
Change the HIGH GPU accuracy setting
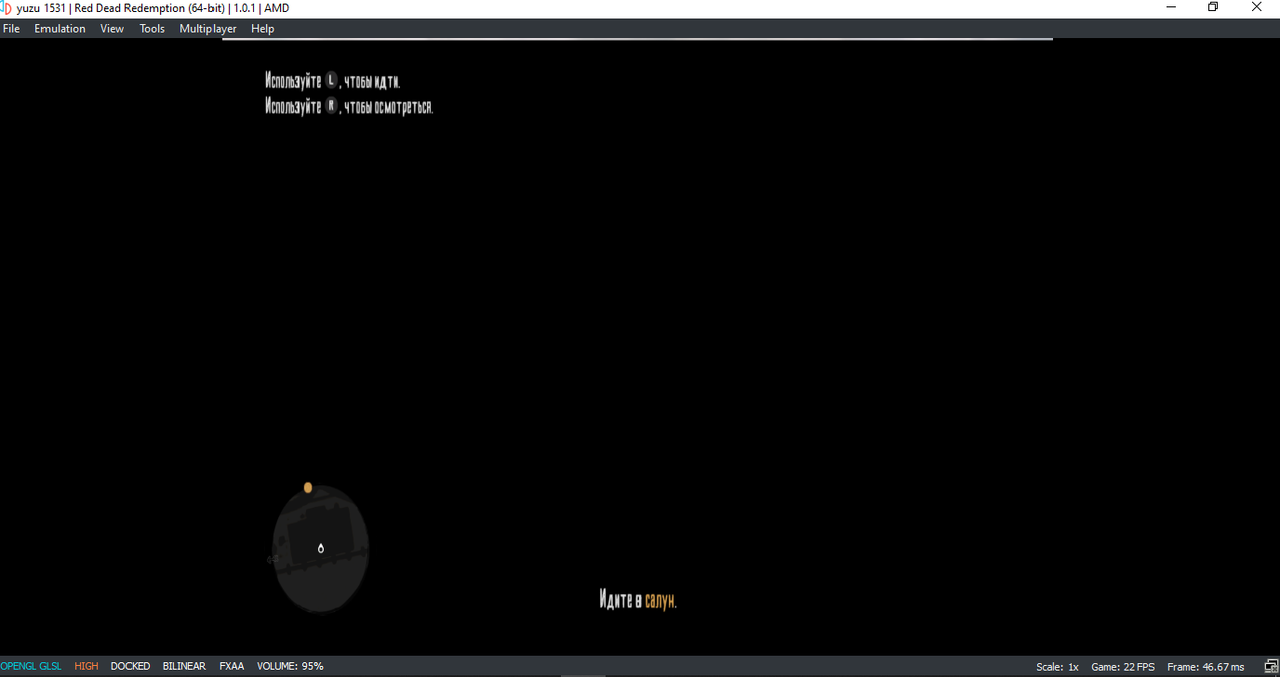click(x=87, y=666)
